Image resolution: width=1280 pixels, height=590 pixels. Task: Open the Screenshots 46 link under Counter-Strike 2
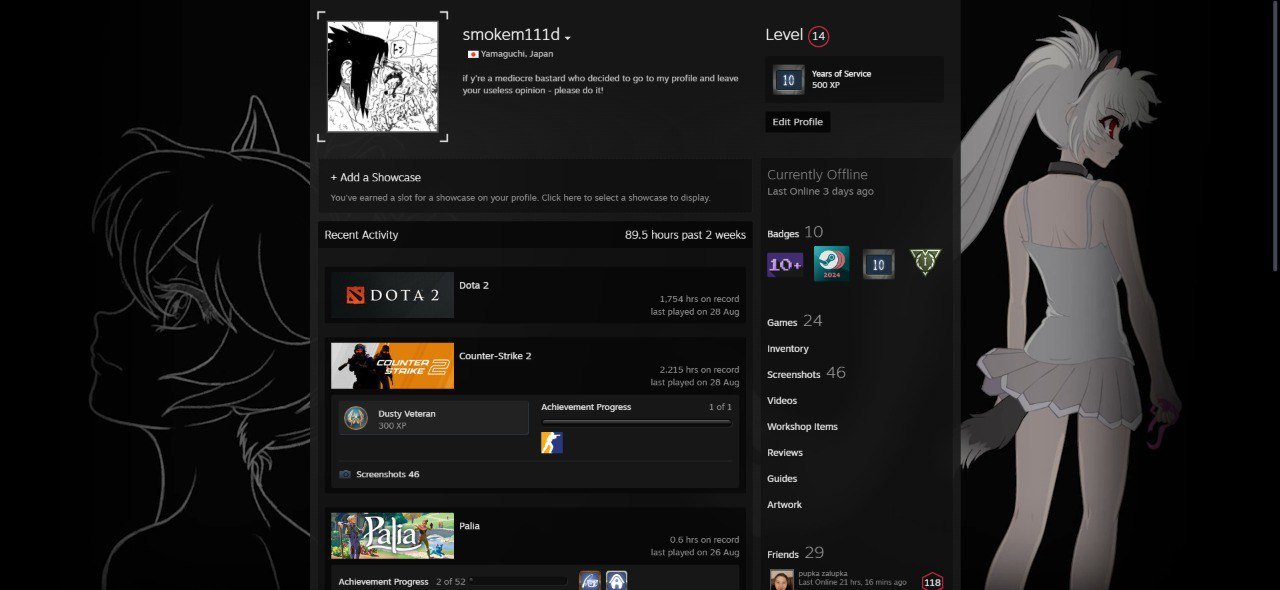[x=388, y=474]
